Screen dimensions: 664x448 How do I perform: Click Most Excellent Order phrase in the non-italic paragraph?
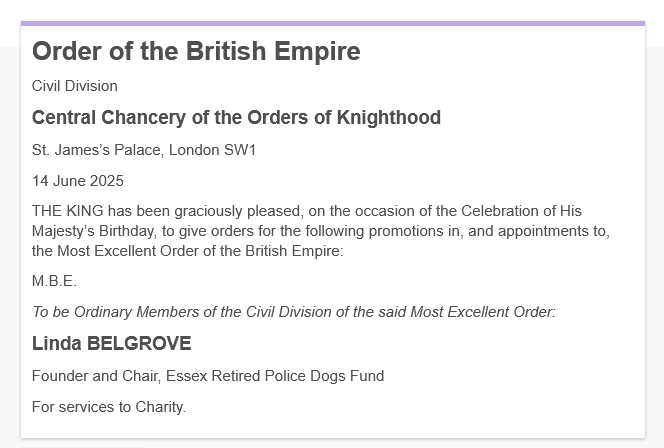click(x=128, y=251)
